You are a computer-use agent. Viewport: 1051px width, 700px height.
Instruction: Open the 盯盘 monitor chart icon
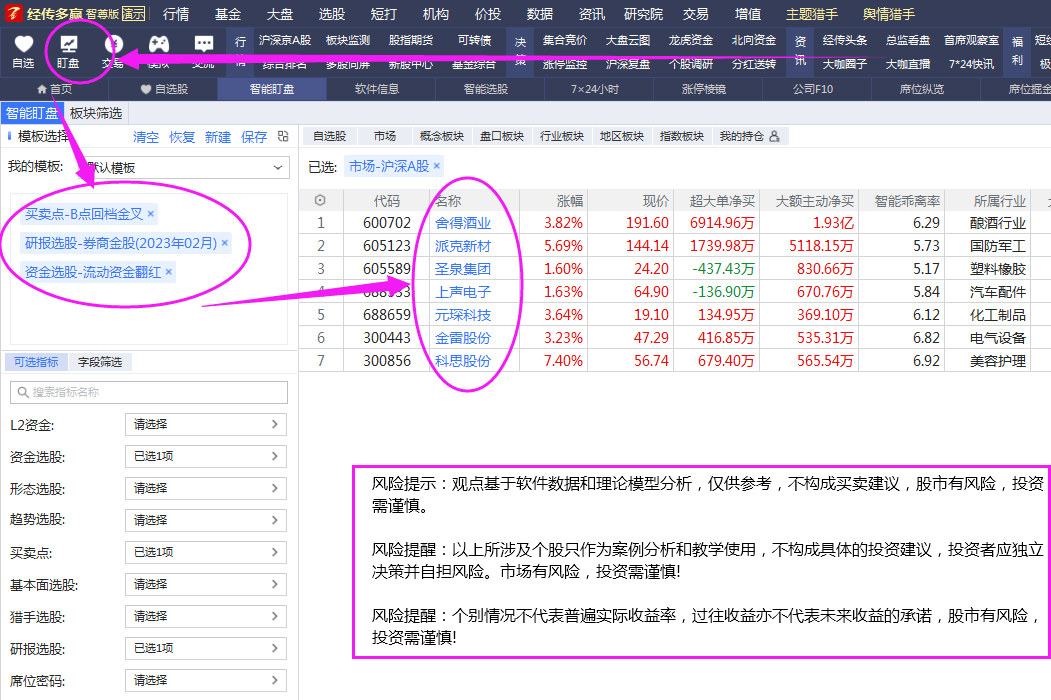(x=68, y=44)
